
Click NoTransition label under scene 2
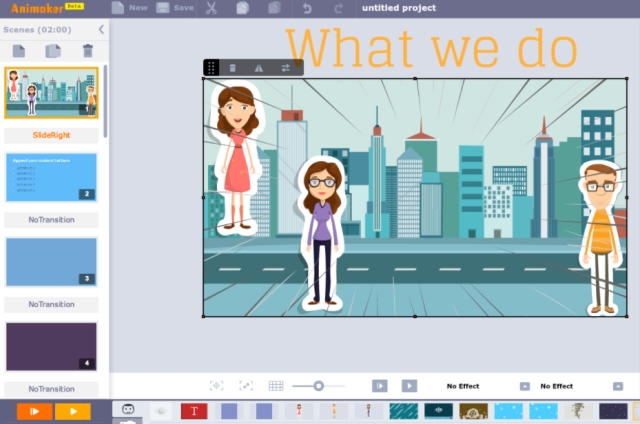tap(52, 219)
